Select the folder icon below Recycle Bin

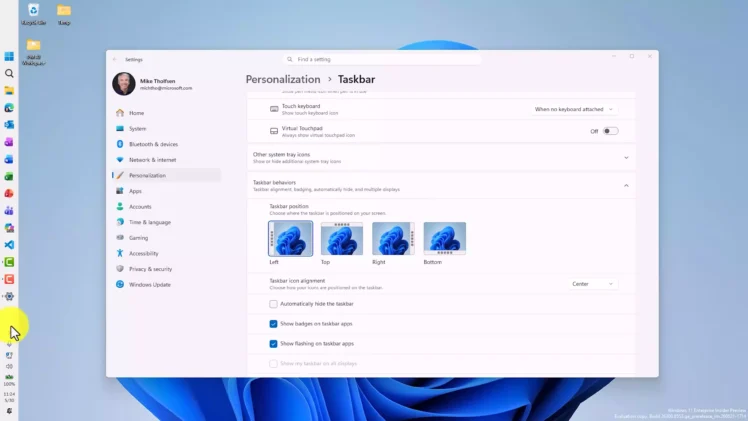tap(33, 52)
